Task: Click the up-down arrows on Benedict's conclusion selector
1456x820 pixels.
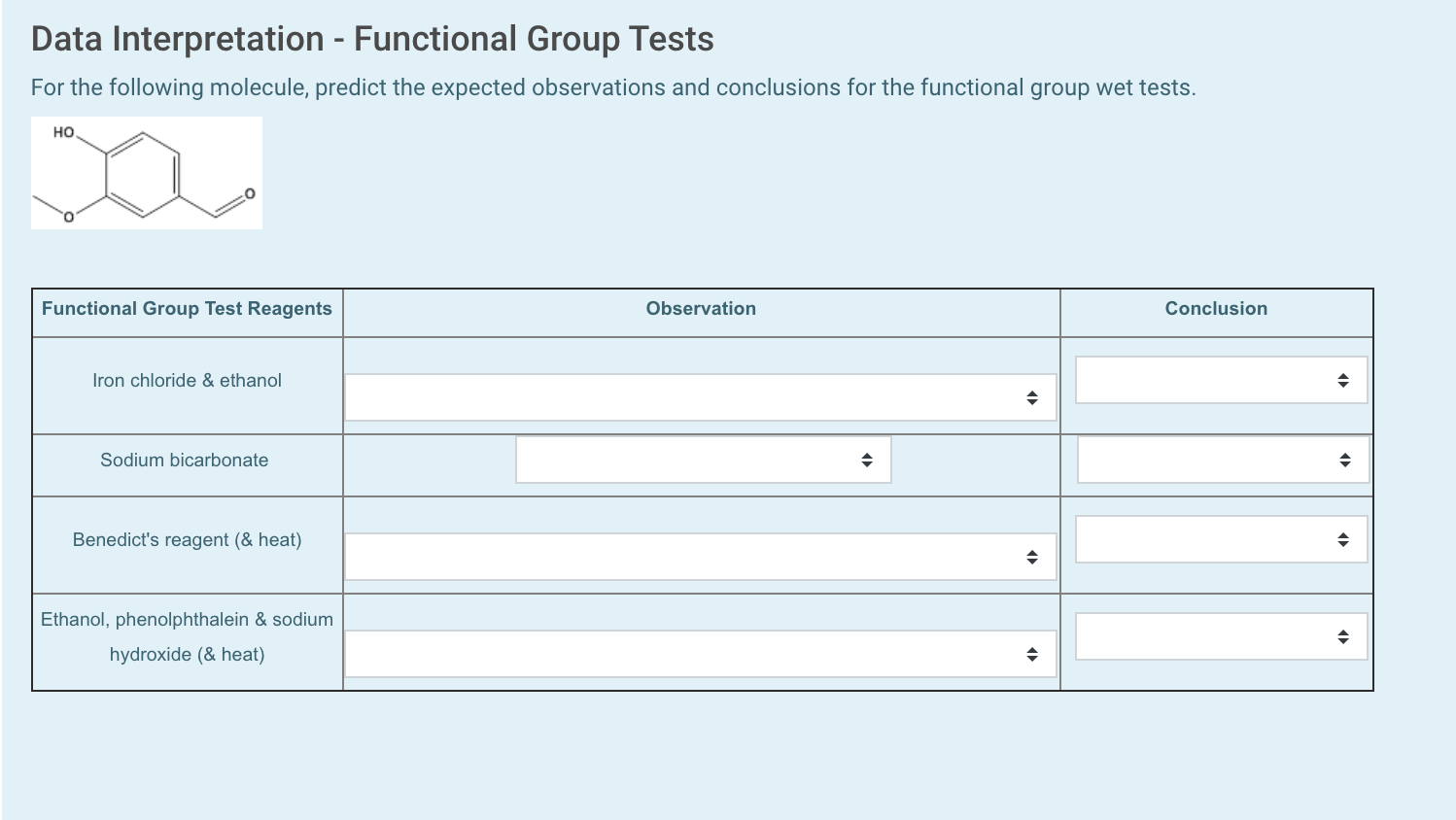Action: tap(1344, 538)
